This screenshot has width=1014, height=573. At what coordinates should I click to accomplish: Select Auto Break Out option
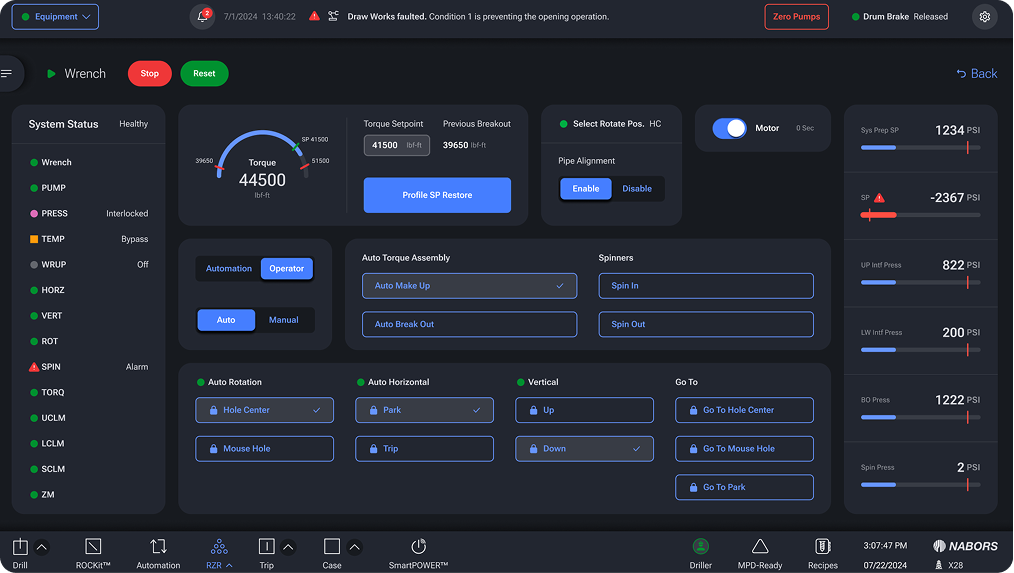coord(469,325)
